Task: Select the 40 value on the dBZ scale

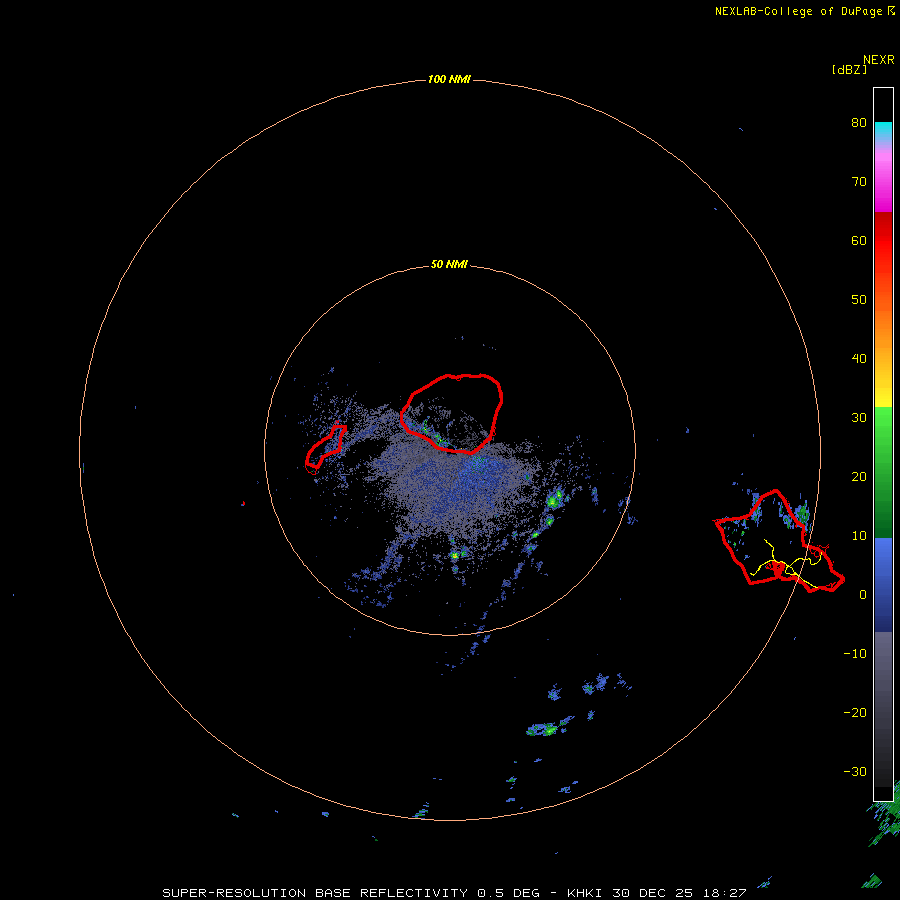Action: [x=859, y=359]
